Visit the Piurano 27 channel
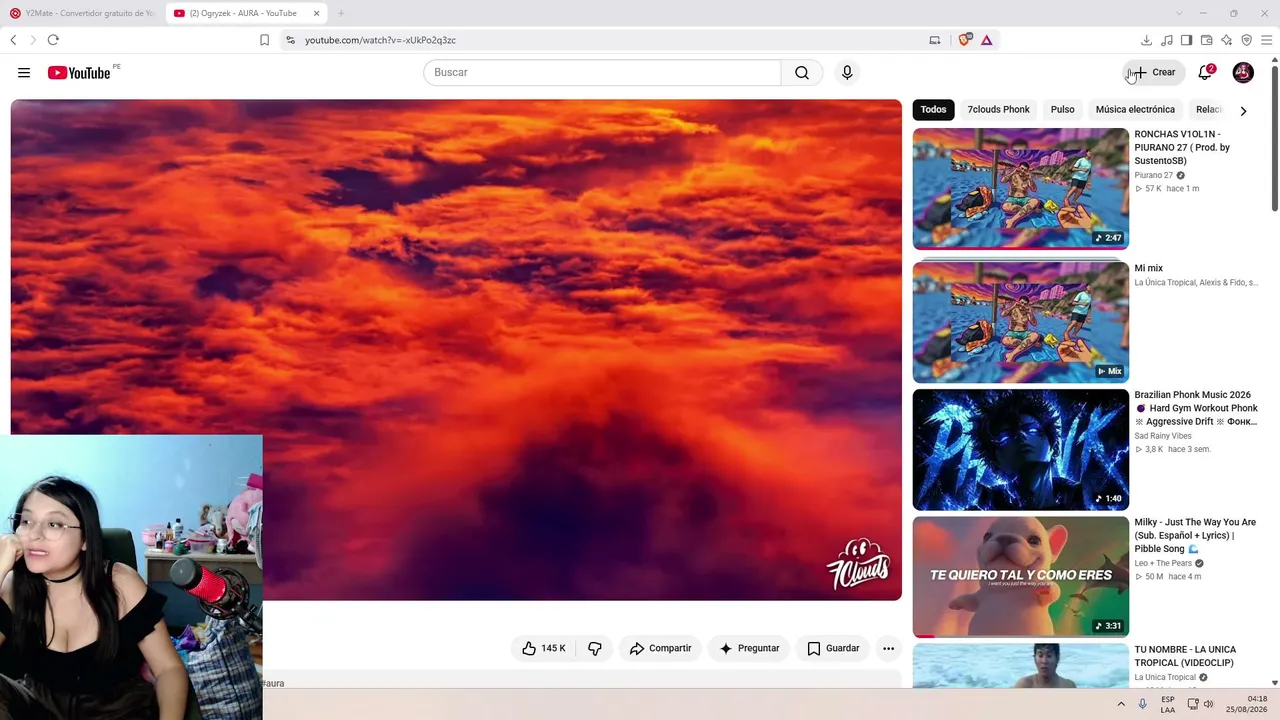This screenshot has width=1280, height=720. (x=1153, y=175)
